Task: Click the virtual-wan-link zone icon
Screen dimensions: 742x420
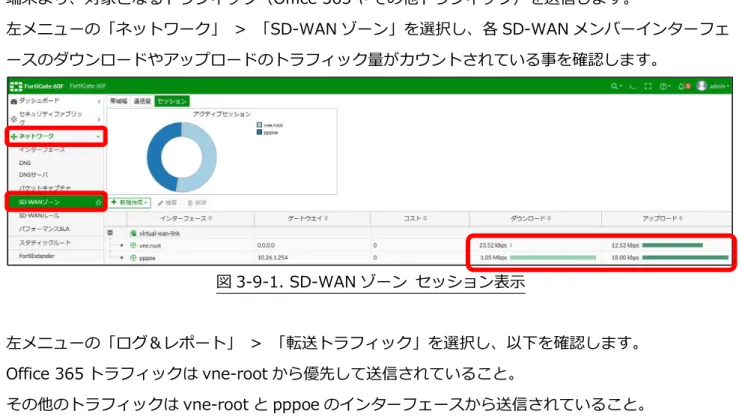Action: (x=133, y=233)
